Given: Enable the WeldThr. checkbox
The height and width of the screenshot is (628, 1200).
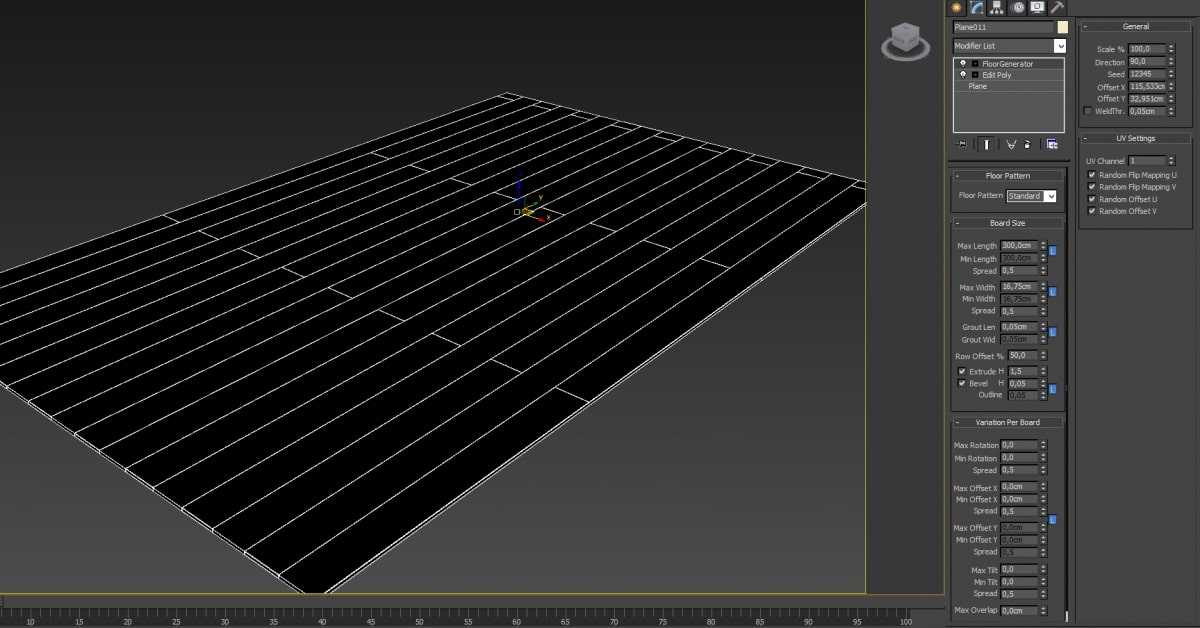Looking at the screenshot, I should 1088,111.
